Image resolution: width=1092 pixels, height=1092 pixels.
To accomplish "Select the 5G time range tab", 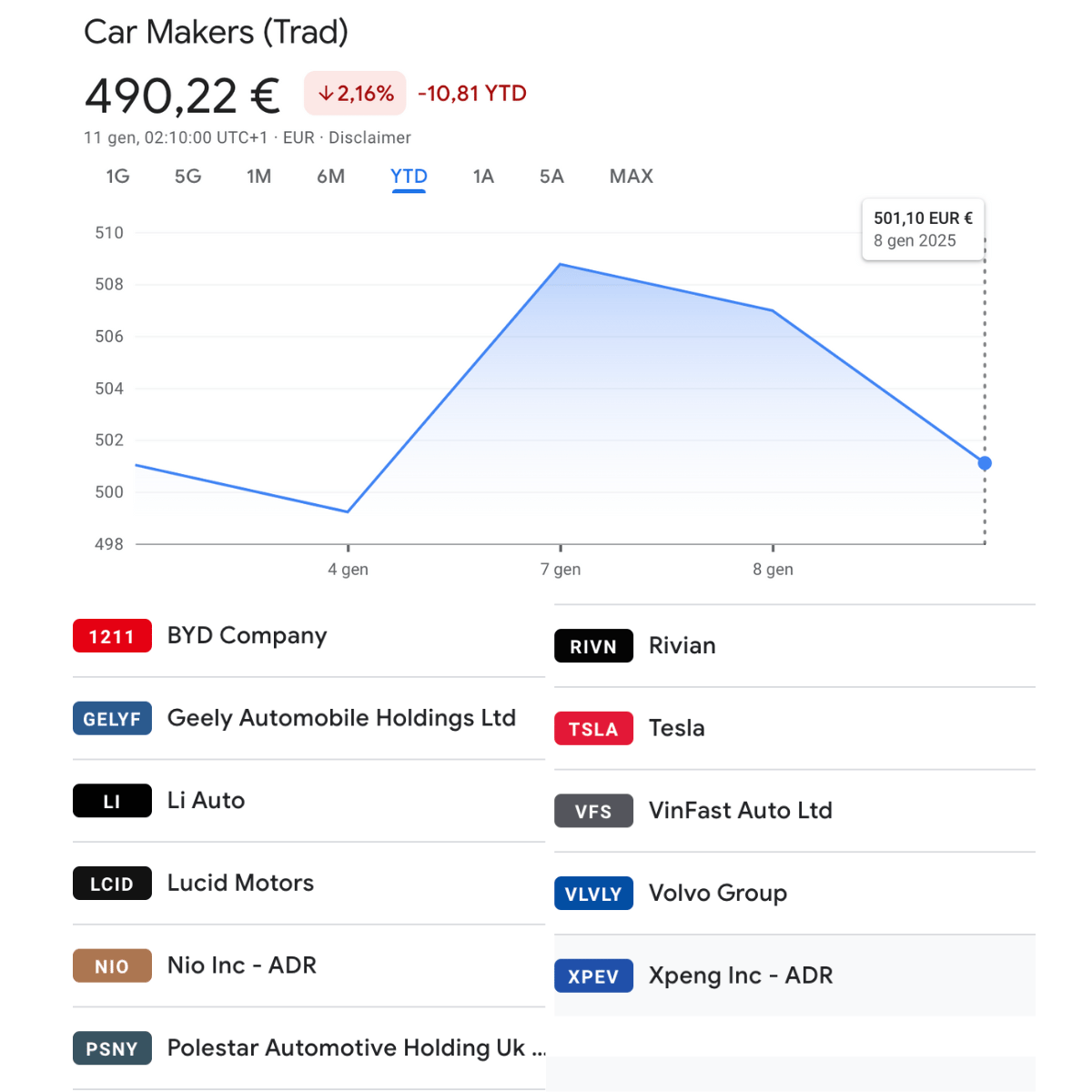I will (x=188, y=177).
